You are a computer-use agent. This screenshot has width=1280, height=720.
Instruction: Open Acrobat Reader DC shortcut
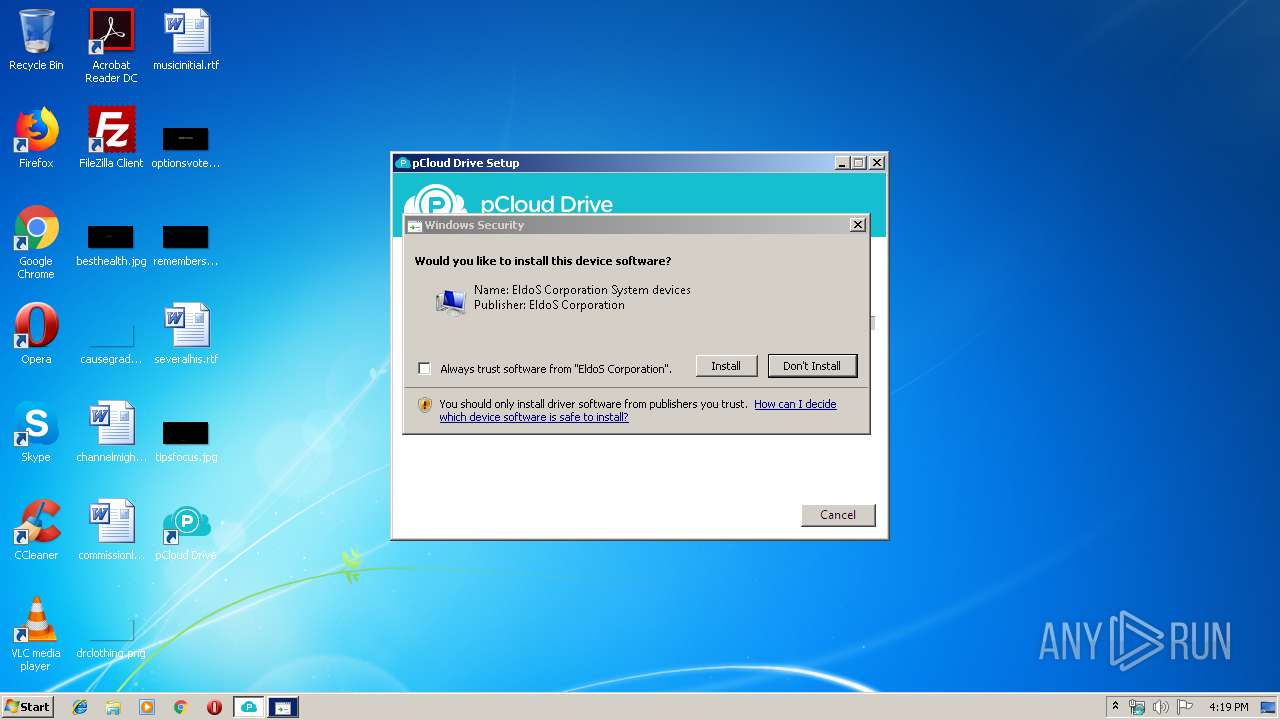111,46
